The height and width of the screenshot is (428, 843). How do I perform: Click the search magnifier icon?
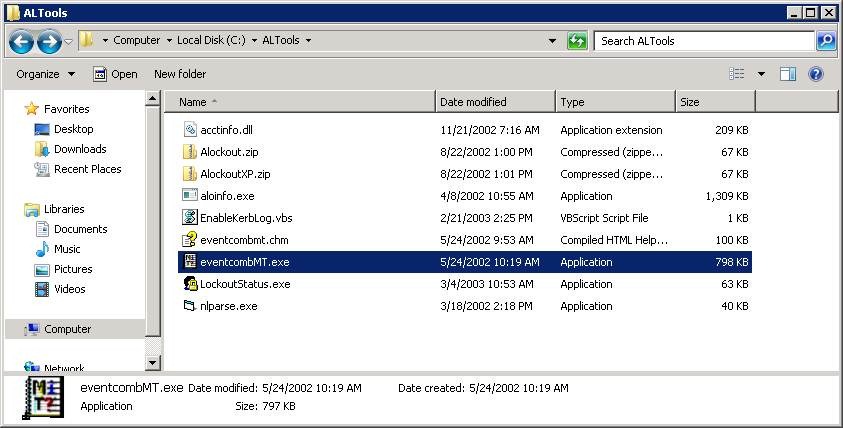pyautogui.click(x=826, y=41)
